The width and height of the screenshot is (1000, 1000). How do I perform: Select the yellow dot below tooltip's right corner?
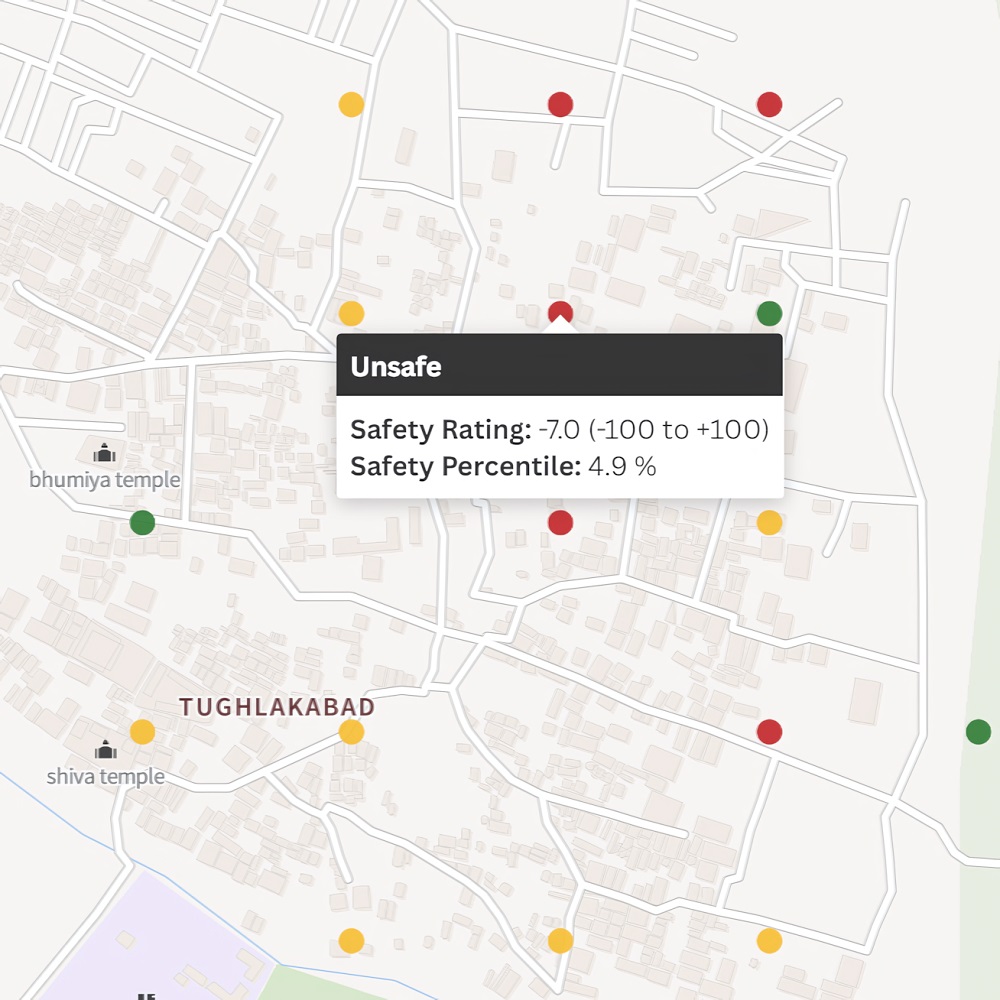pyautogui.click(x=770, y=522)
